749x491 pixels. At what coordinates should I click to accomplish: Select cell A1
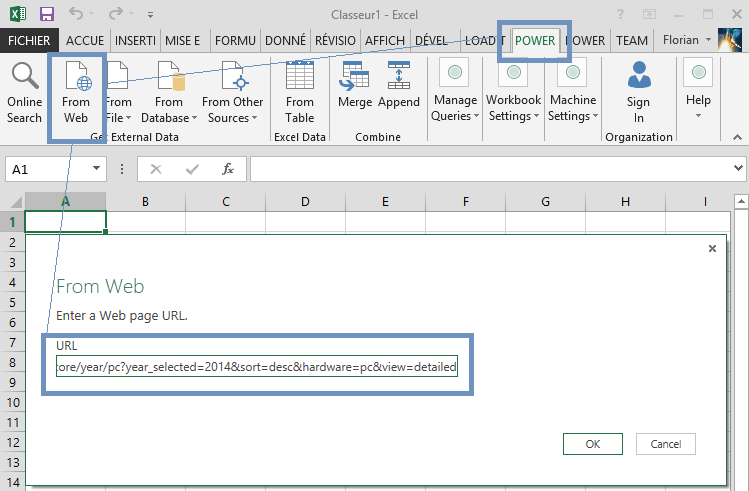pyautogui.click(x=65, y=222)
